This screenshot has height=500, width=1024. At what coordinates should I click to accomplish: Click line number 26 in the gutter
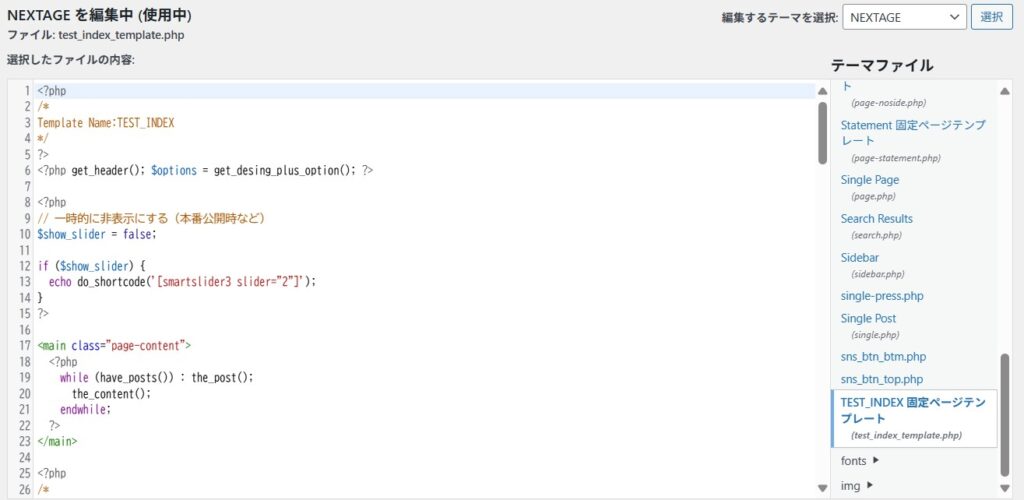click(x=24, y=489)
